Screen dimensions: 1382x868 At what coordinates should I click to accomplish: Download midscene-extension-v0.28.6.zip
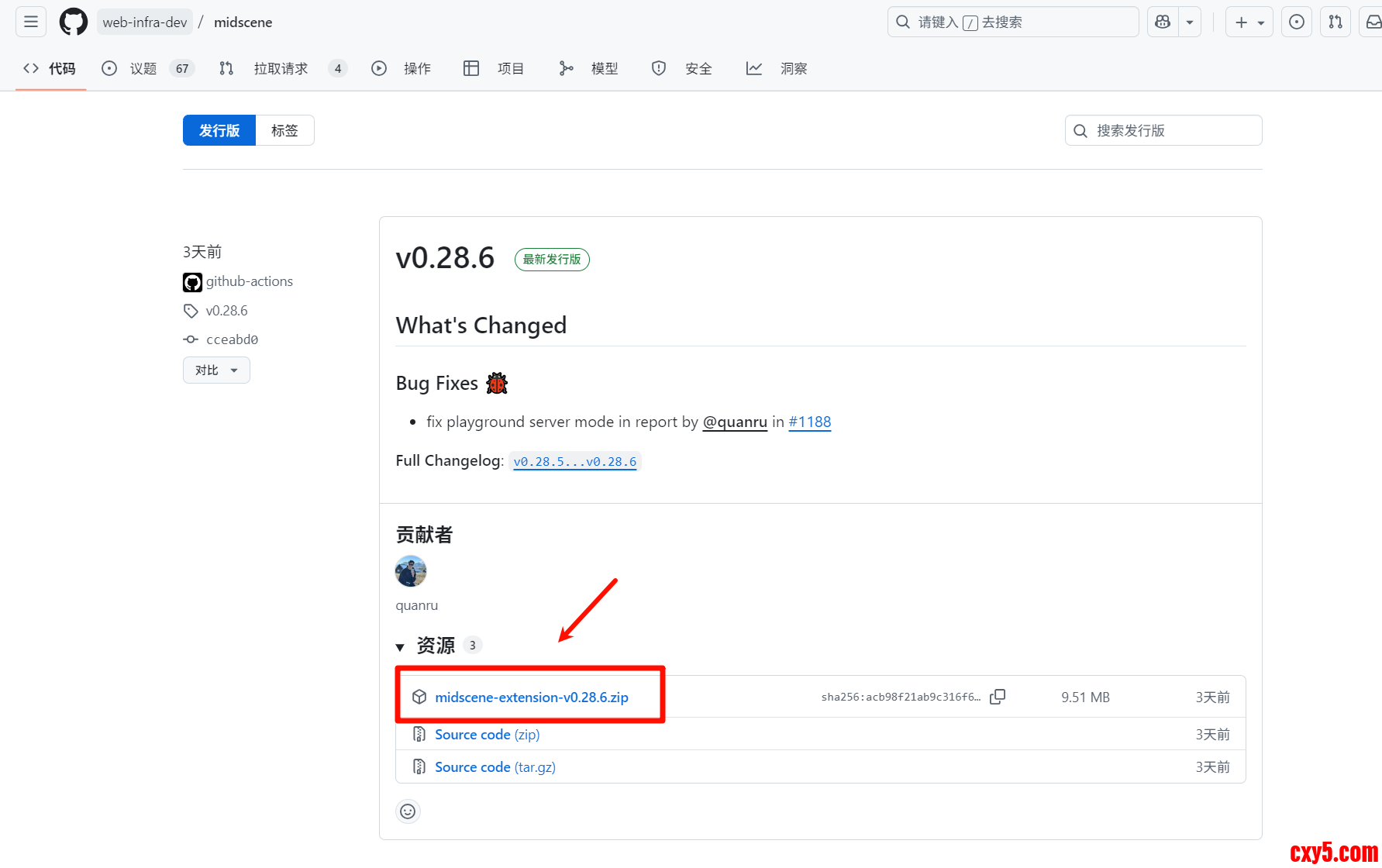point(531,697)
